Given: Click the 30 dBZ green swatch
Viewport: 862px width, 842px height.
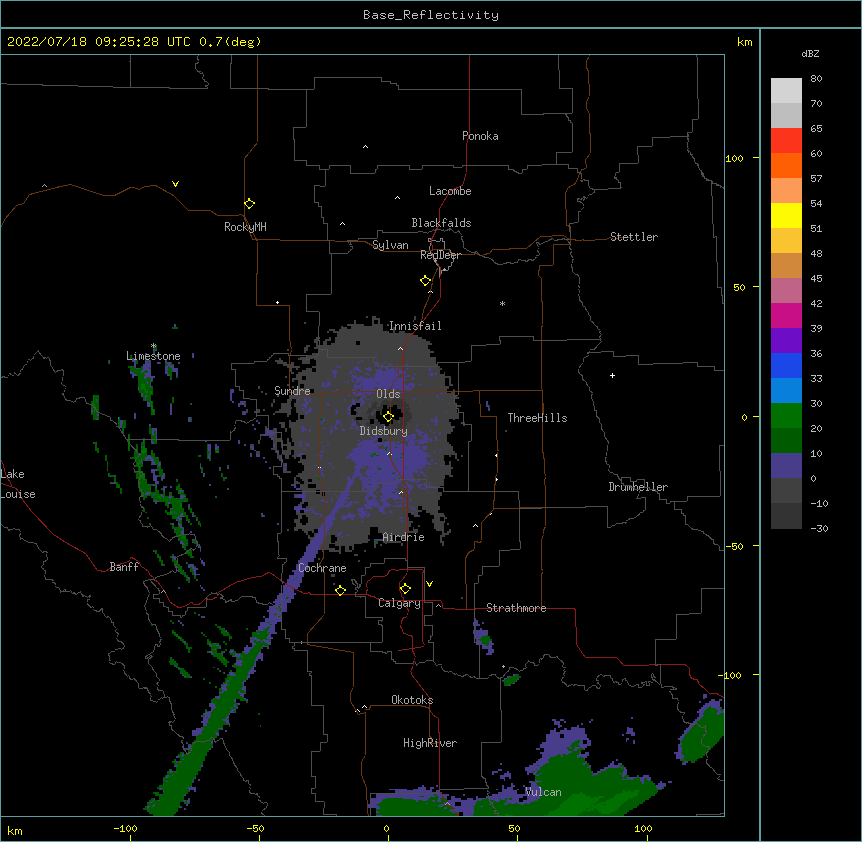Looking at the screenshot, I should click(x=786, y=416).
